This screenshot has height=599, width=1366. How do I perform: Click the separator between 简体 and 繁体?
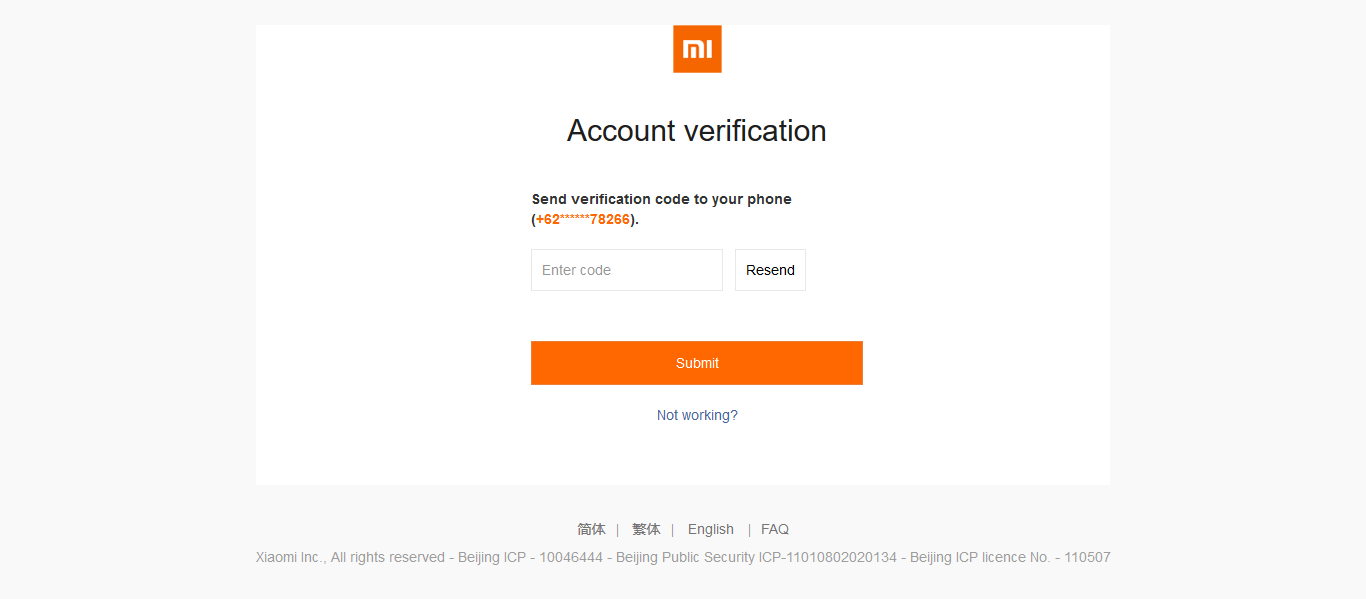(618, 529)
